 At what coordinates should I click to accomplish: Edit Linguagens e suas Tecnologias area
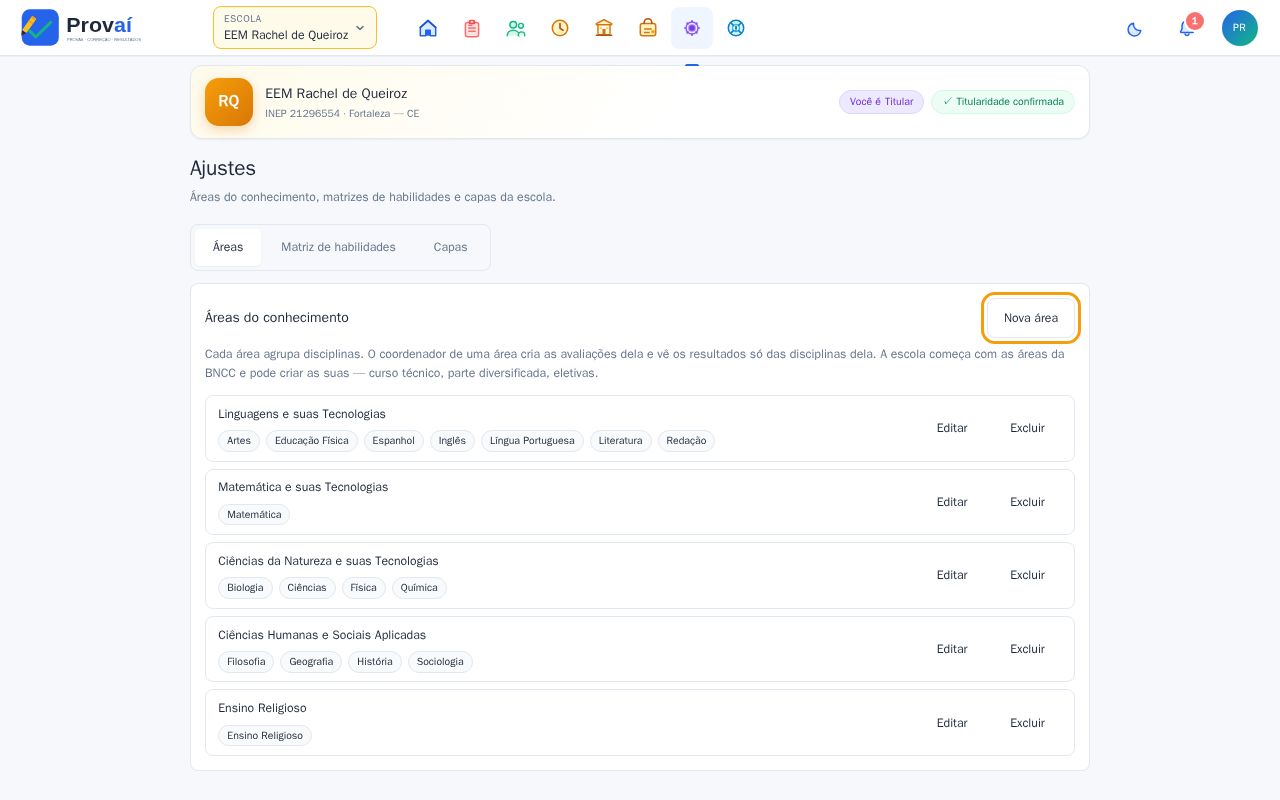coord(952,428)
